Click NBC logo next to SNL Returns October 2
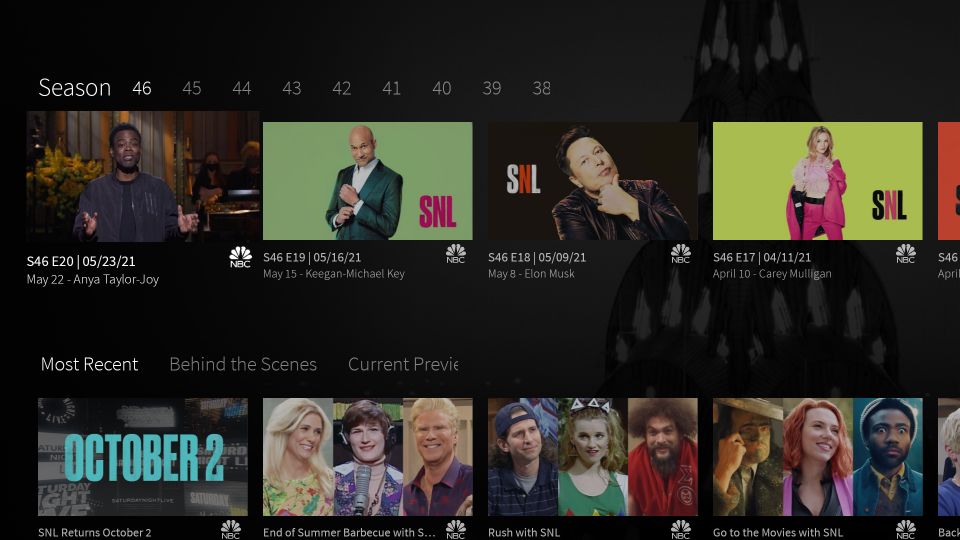The width and height of the screenshot is (960, 540). [x=231, y=529]
